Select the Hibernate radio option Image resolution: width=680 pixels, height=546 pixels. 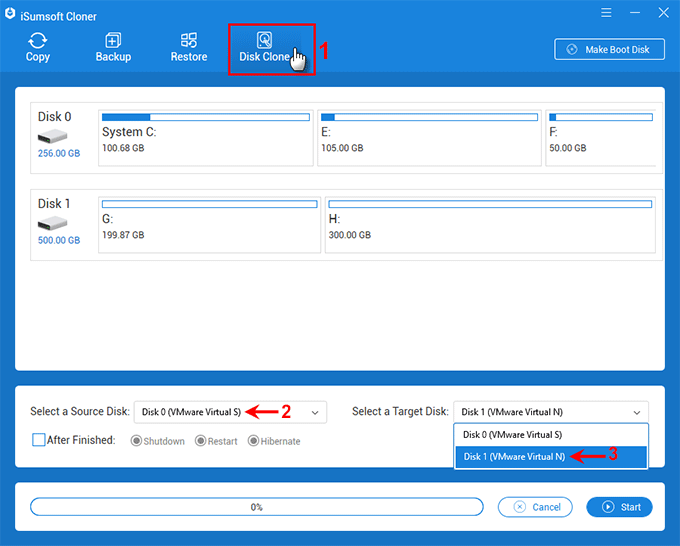(253, 441)
